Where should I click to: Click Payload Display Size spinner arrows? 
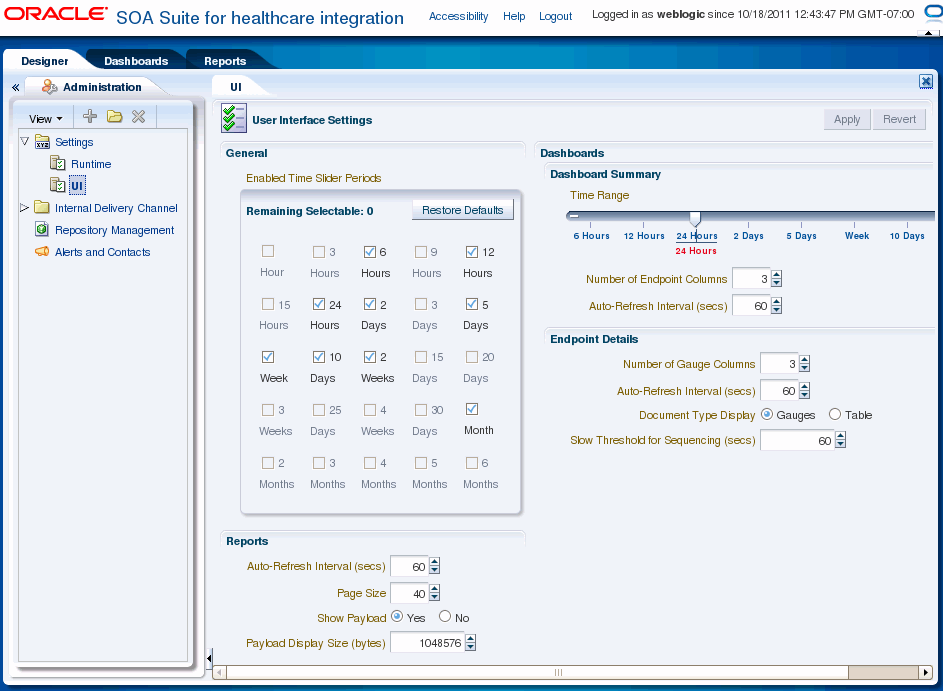471,643
